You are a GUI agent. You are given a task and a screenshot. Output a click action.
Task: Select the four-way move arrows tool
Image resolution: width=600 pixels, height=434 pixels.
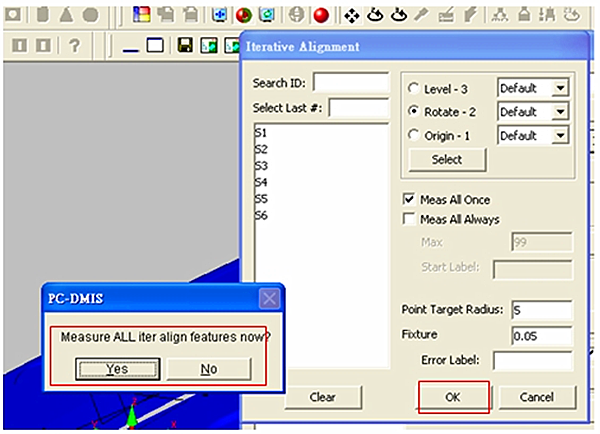click(x=351, y=16)
